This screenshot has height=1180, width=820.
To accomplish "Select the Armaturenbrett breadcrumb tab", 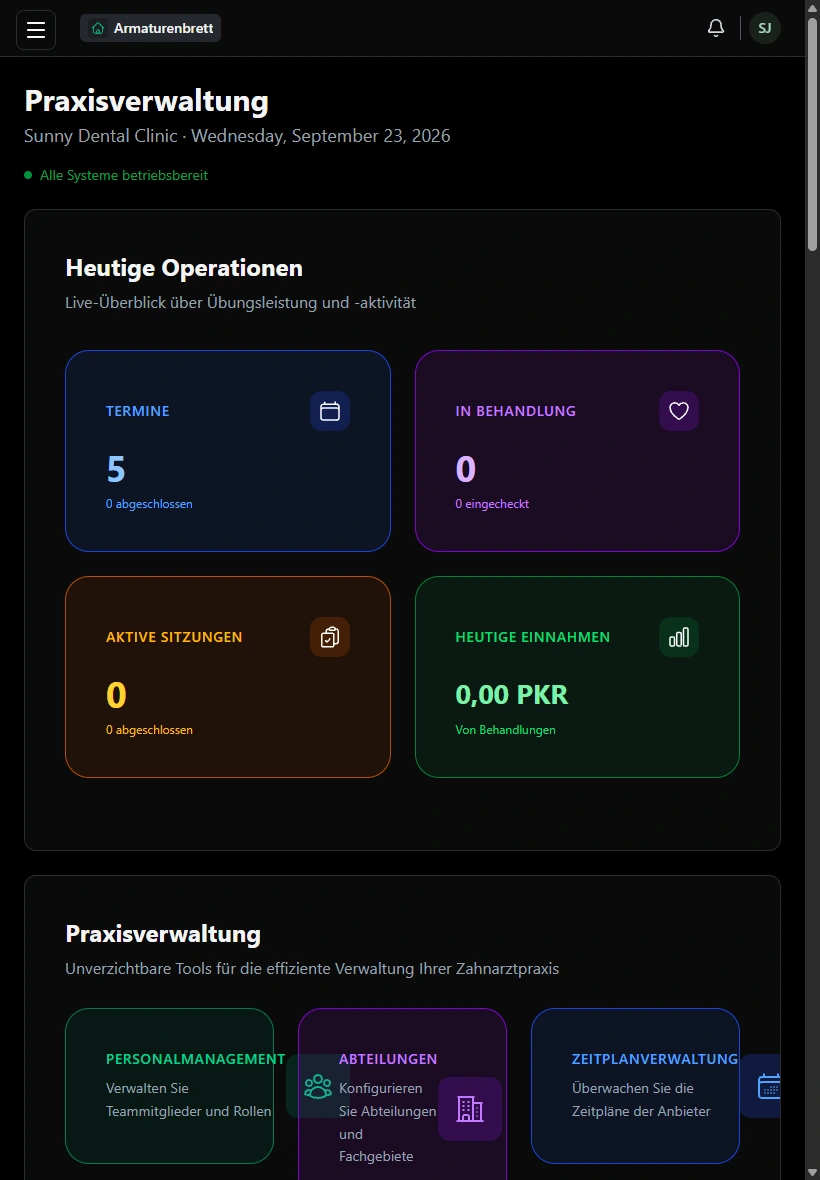I will coord(150,29).
